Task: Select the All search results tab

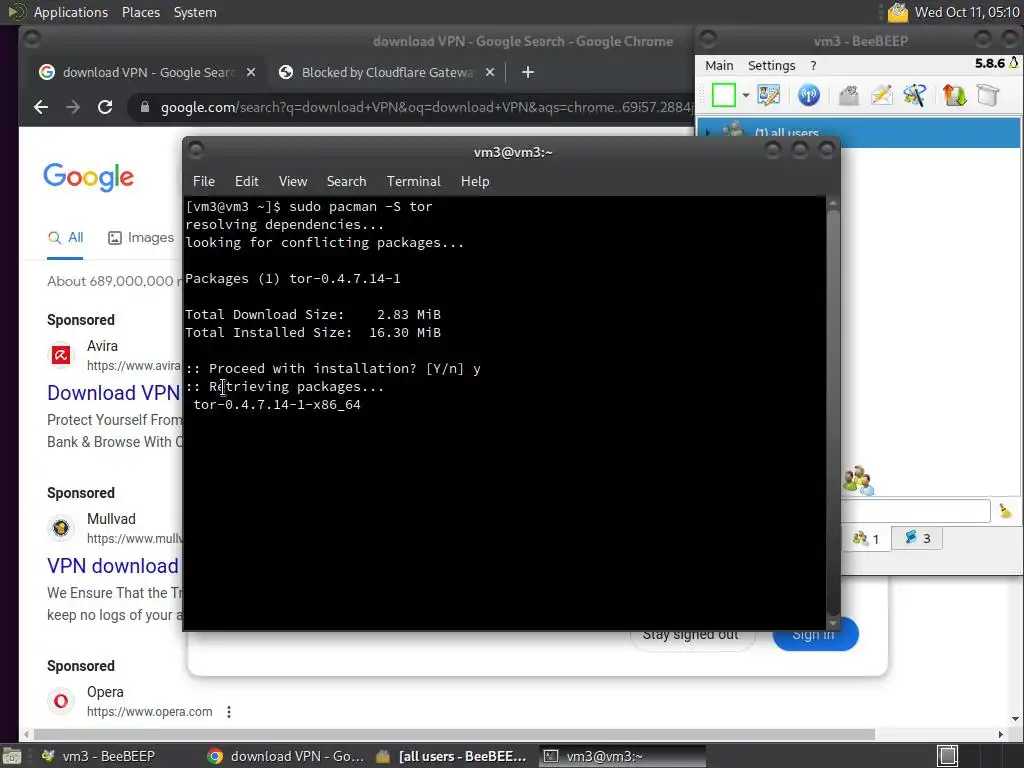Action: [65, 238]
